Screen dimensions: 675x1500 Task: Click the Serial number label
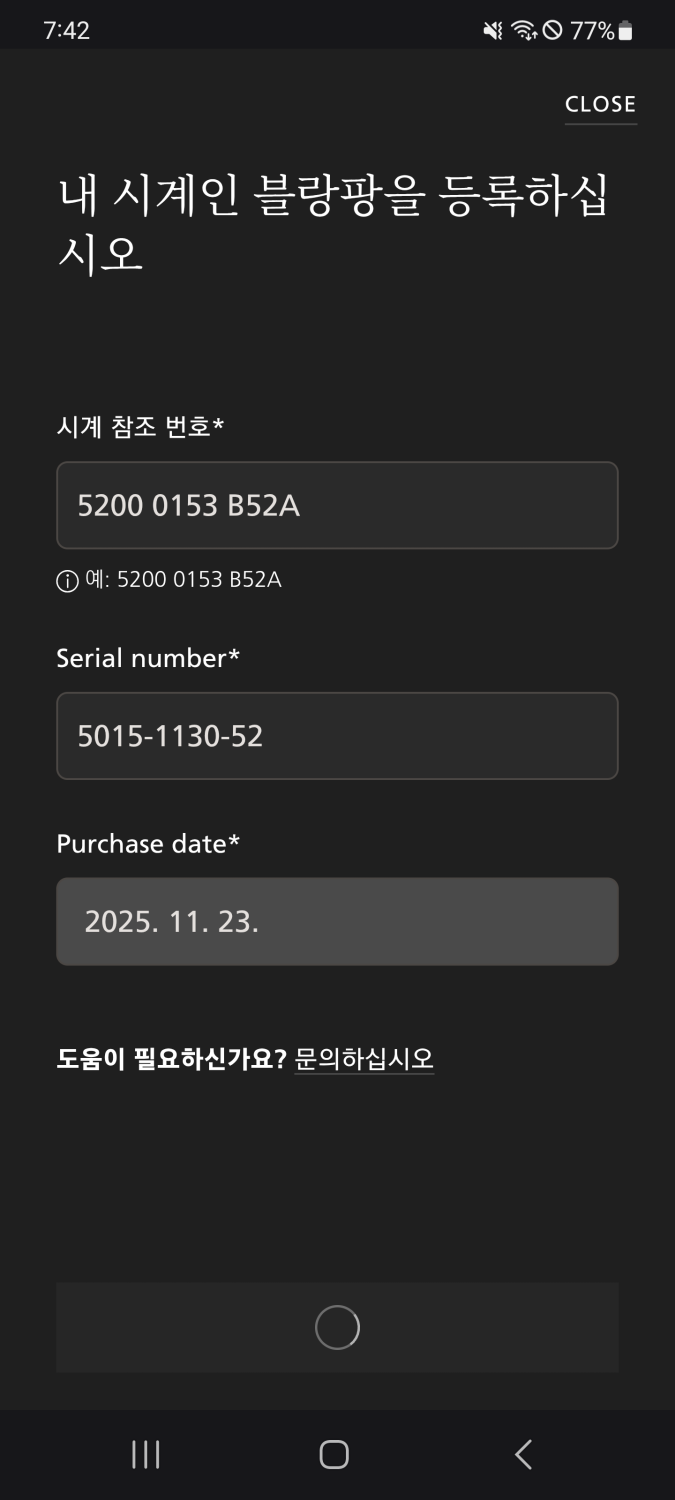(x=148, y=658)
